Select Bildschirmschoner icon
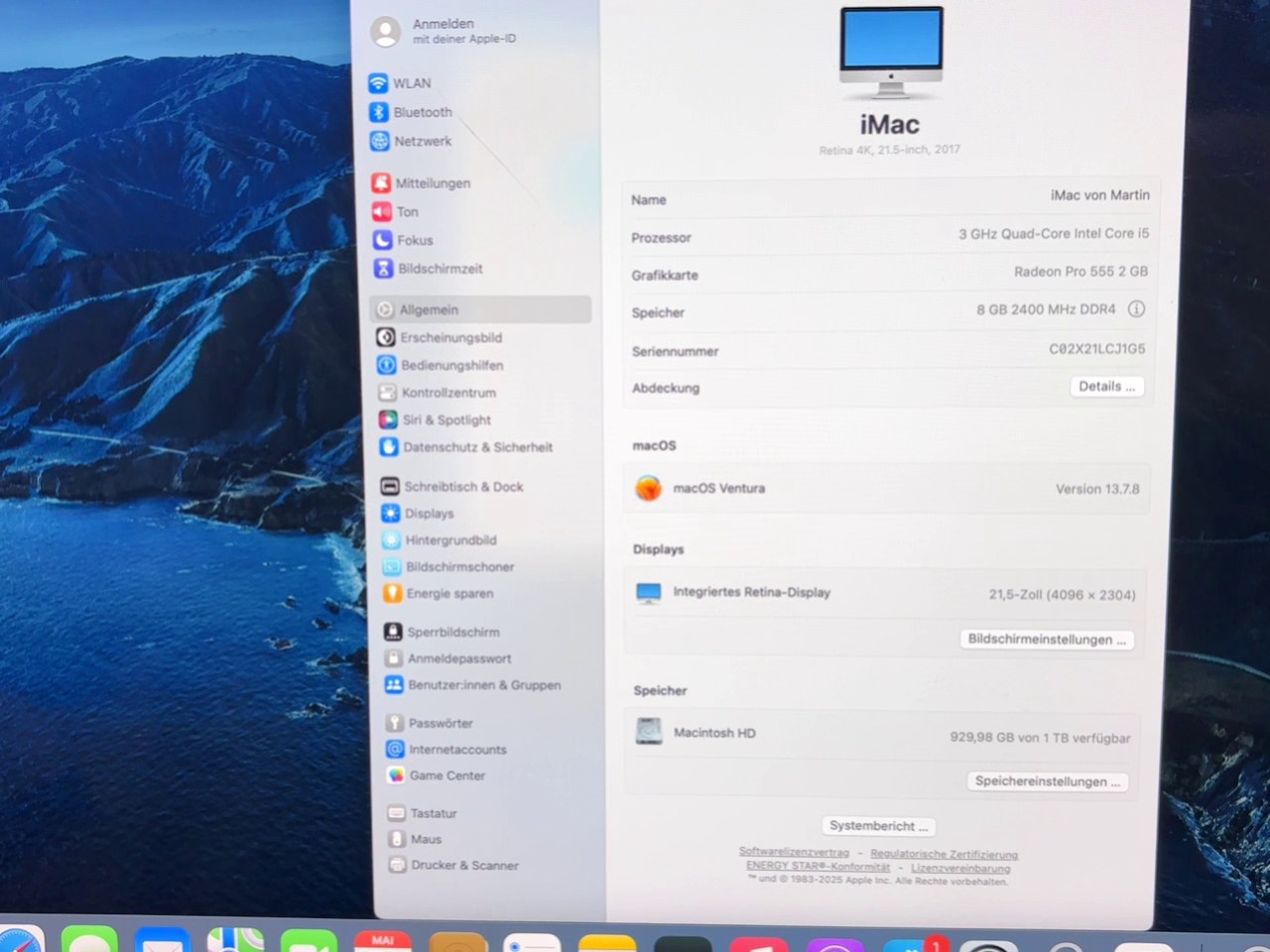The image size is (1270, 952). coord(392,566)
